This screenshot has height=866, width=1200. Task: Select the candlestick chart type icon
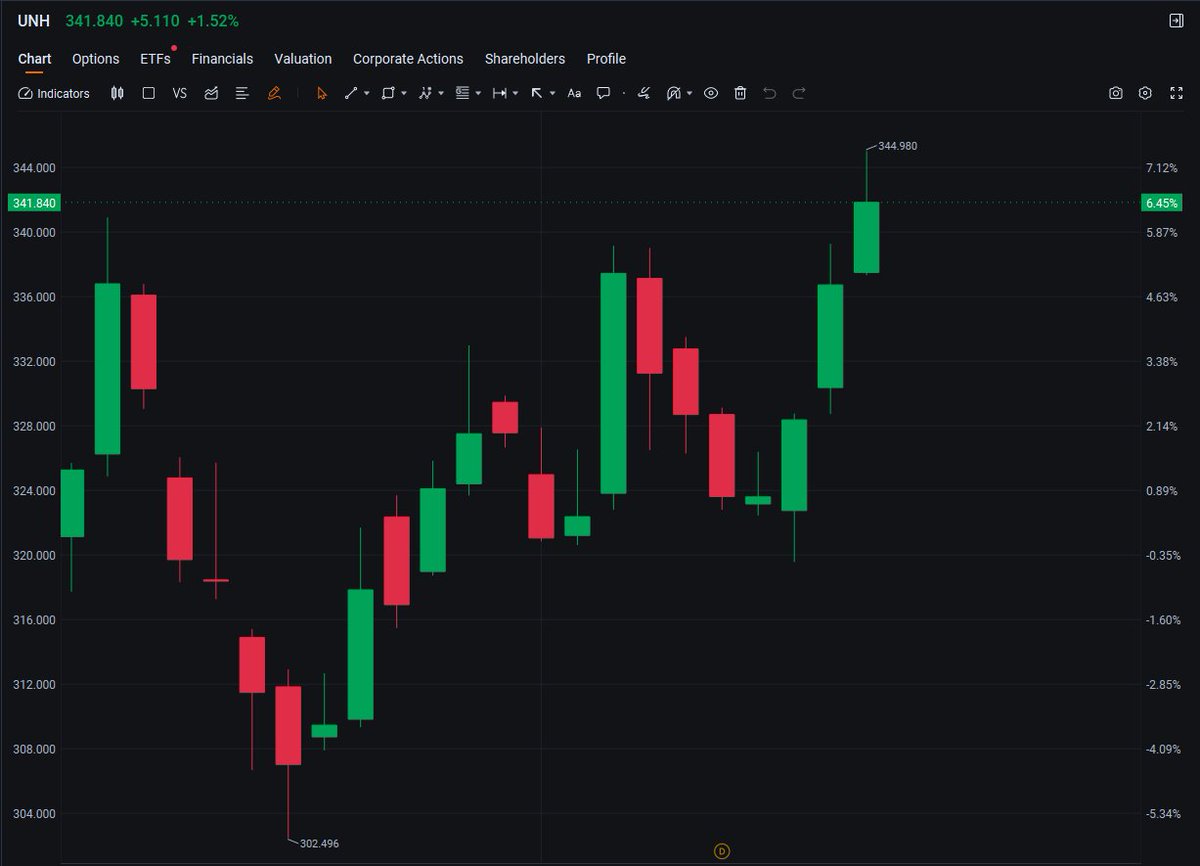tap(117, 93)
